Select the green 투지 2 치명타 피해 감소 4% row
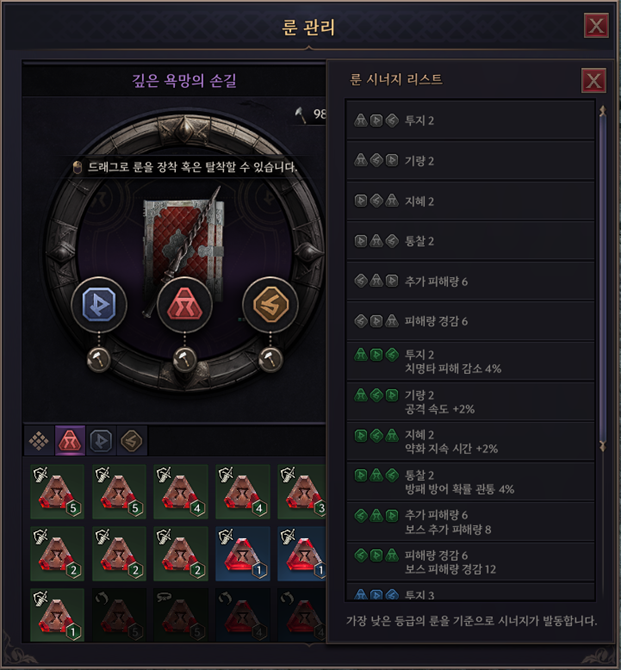This screenshot has height=670, width=621. [x=471, y=361]
